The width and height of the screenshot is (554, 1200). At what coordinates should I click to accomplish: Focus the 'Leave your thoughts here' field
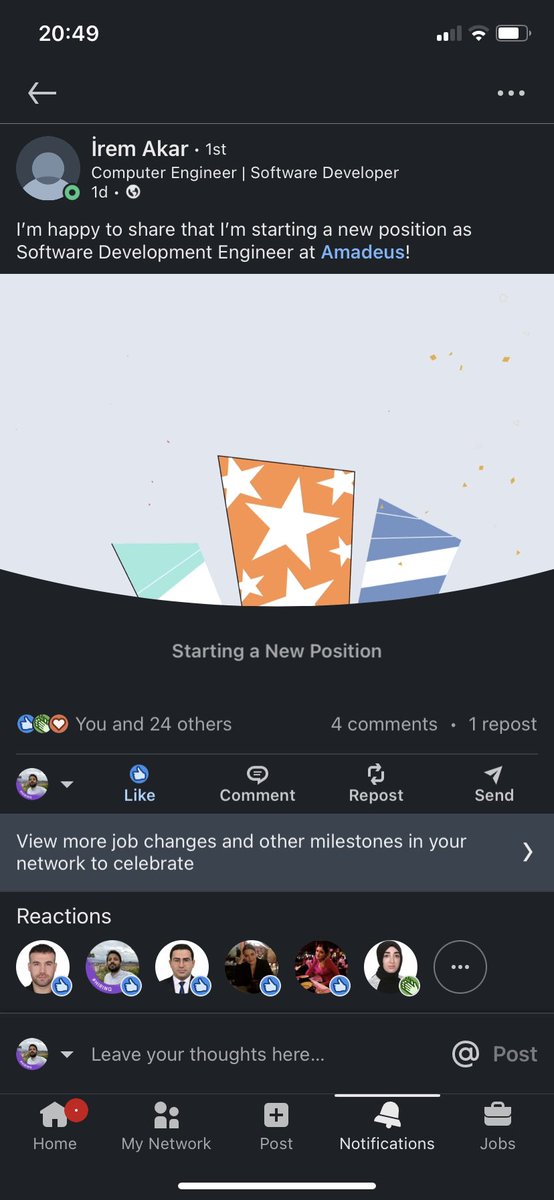(208, 1054)
